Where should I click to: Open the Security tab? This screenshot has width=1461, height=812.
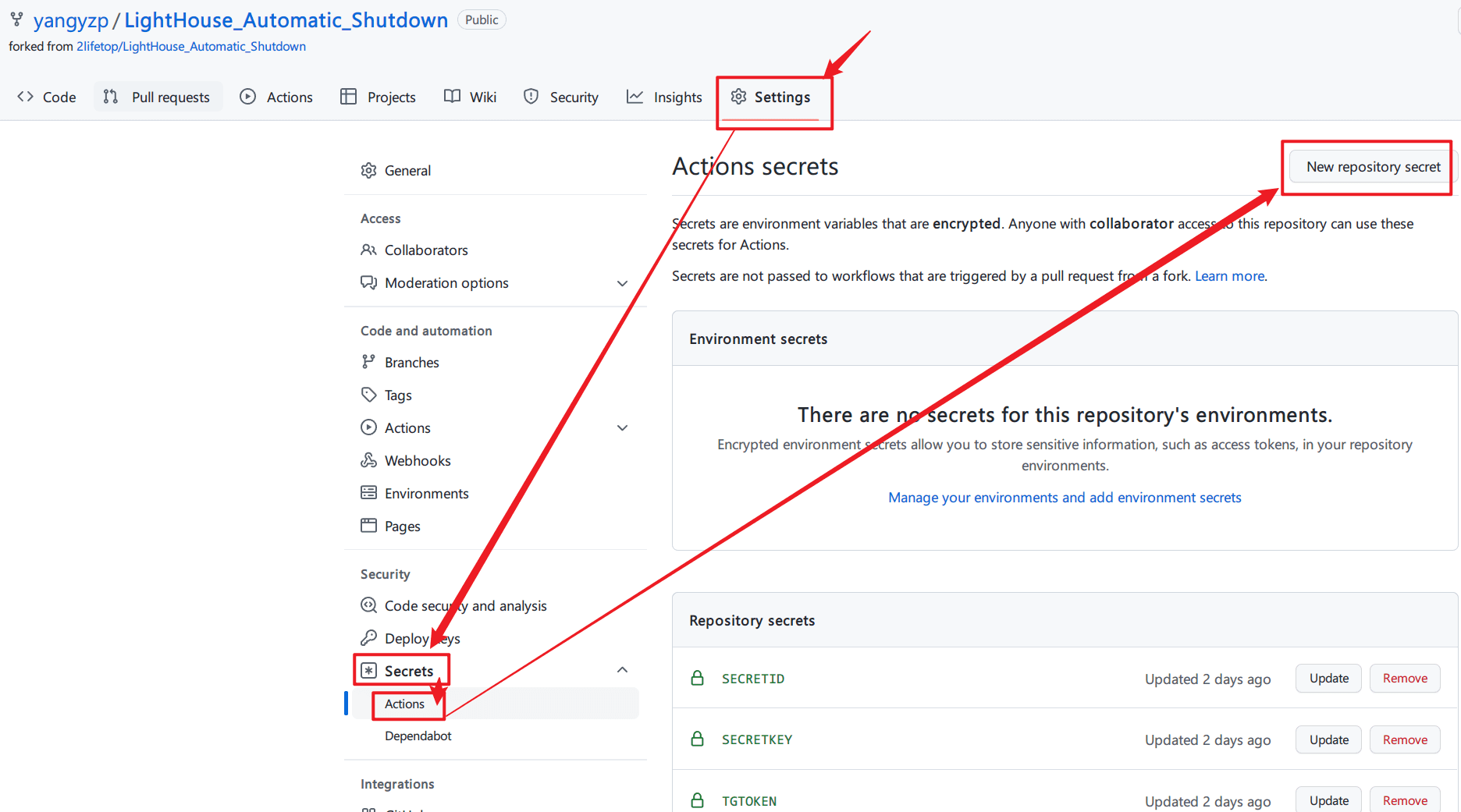tap(561, 97)
